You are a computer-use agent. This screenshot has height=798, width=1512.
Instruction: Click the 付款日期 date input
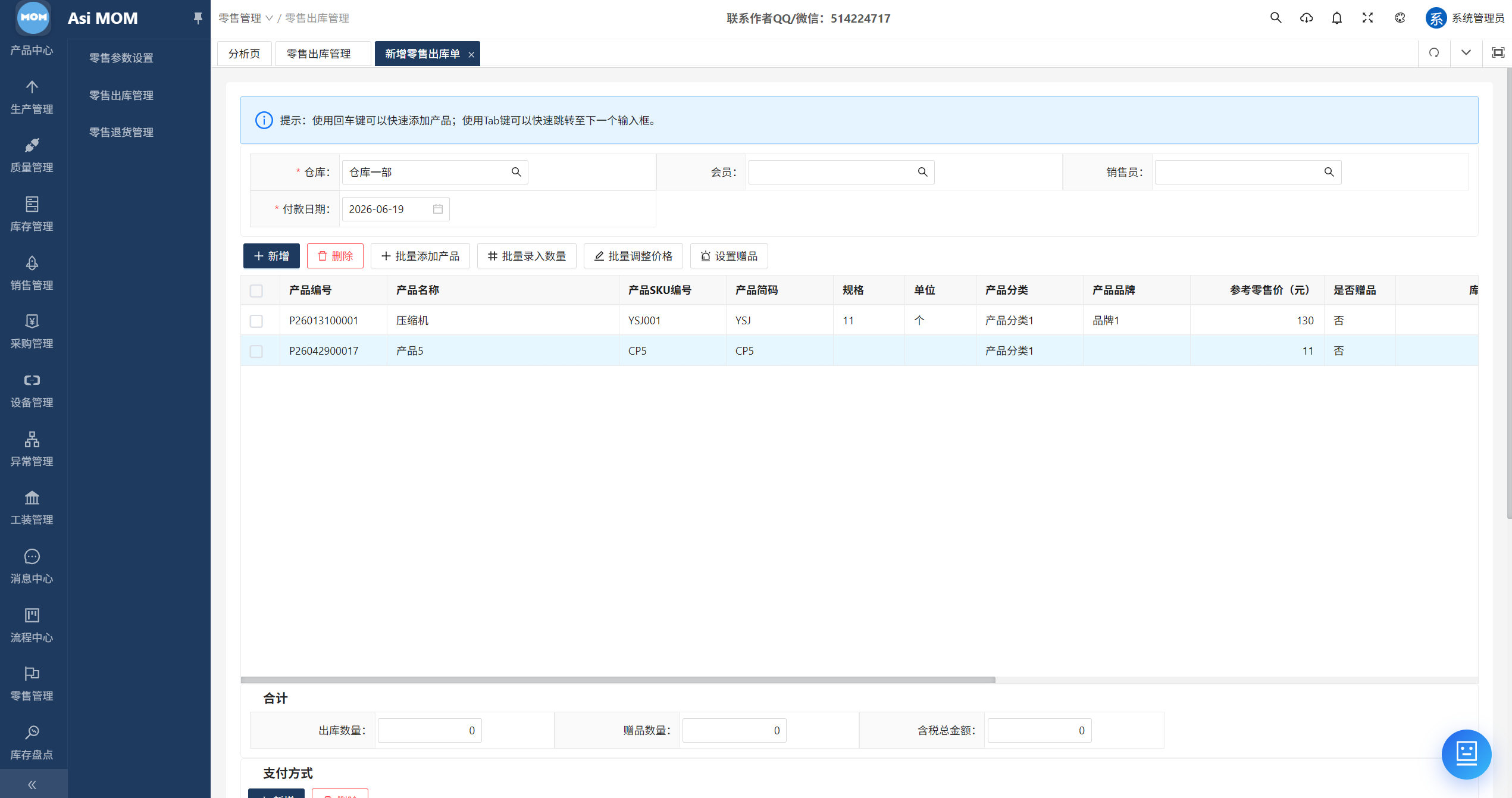tap(396, 209)
